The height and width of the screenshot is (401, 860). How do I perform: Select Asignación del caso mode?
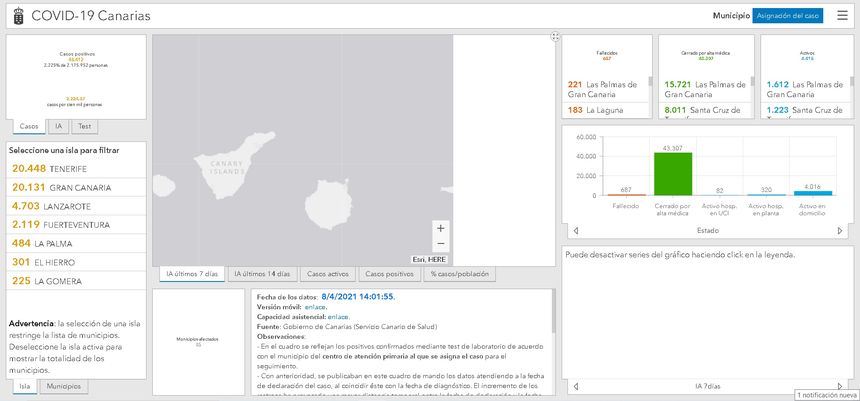coord(789,16)
